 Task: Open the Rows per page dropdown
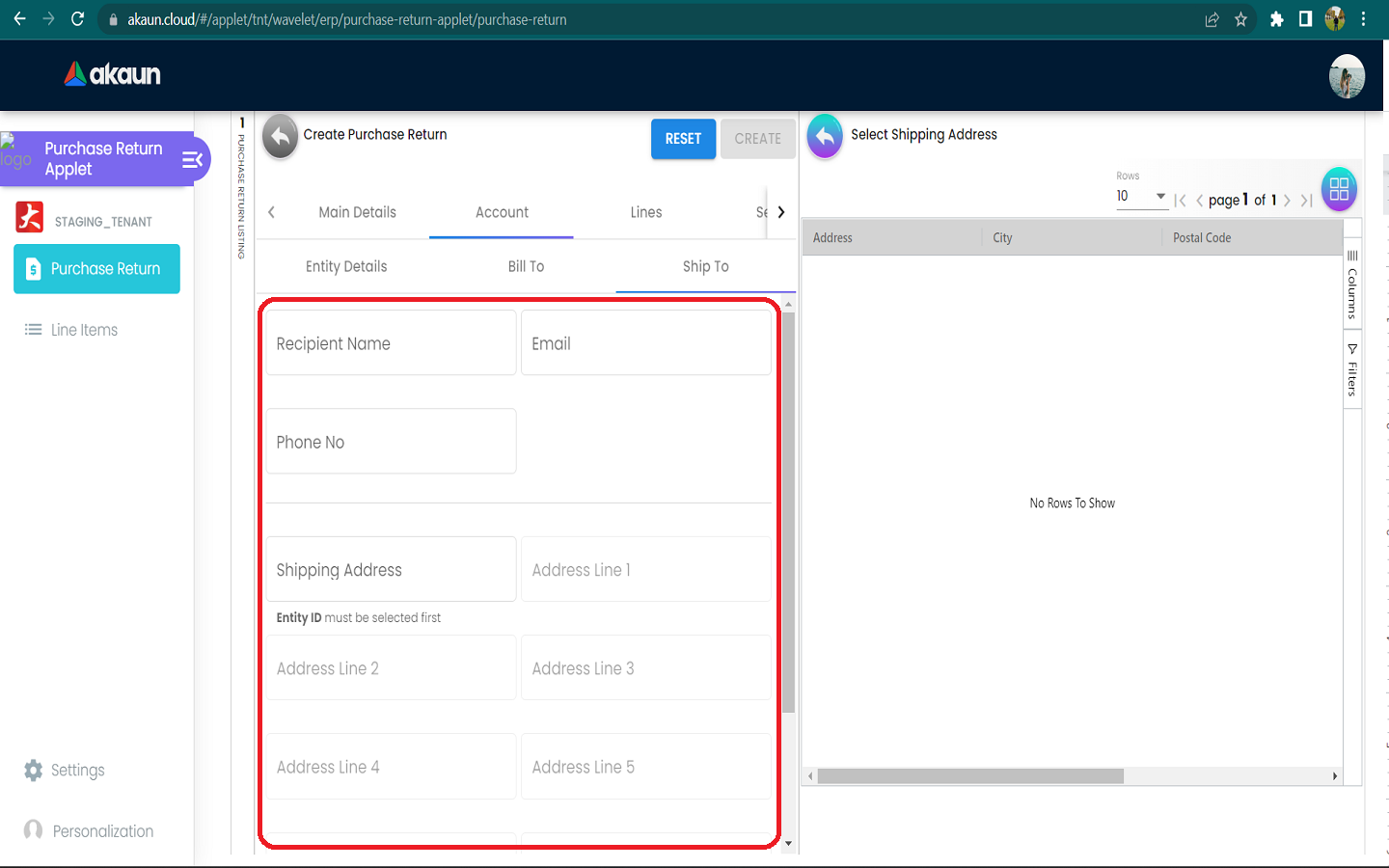[1142, 196]
